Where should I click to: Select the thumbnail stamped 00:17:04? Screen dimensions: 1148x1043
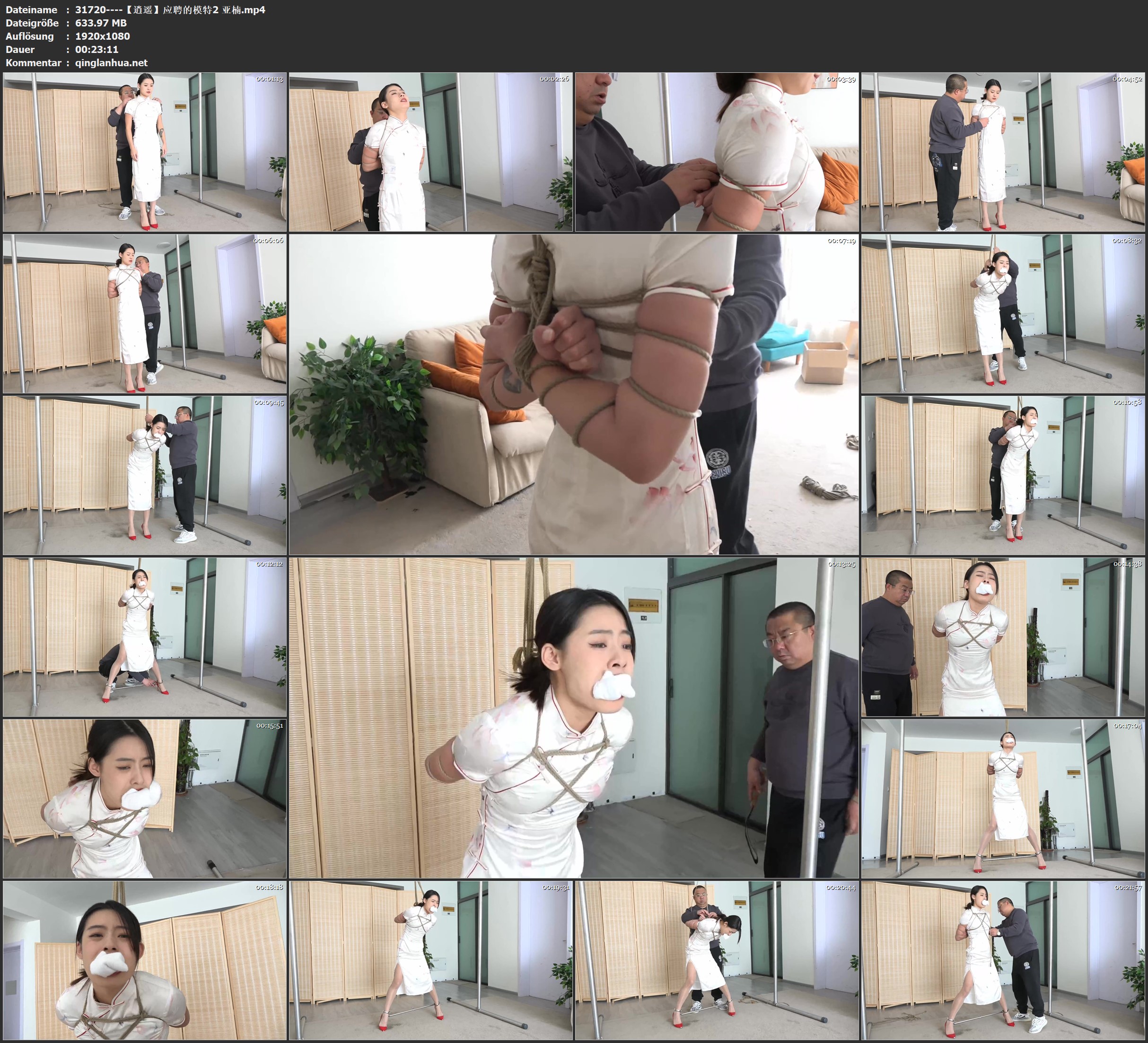pos(1003,799)
